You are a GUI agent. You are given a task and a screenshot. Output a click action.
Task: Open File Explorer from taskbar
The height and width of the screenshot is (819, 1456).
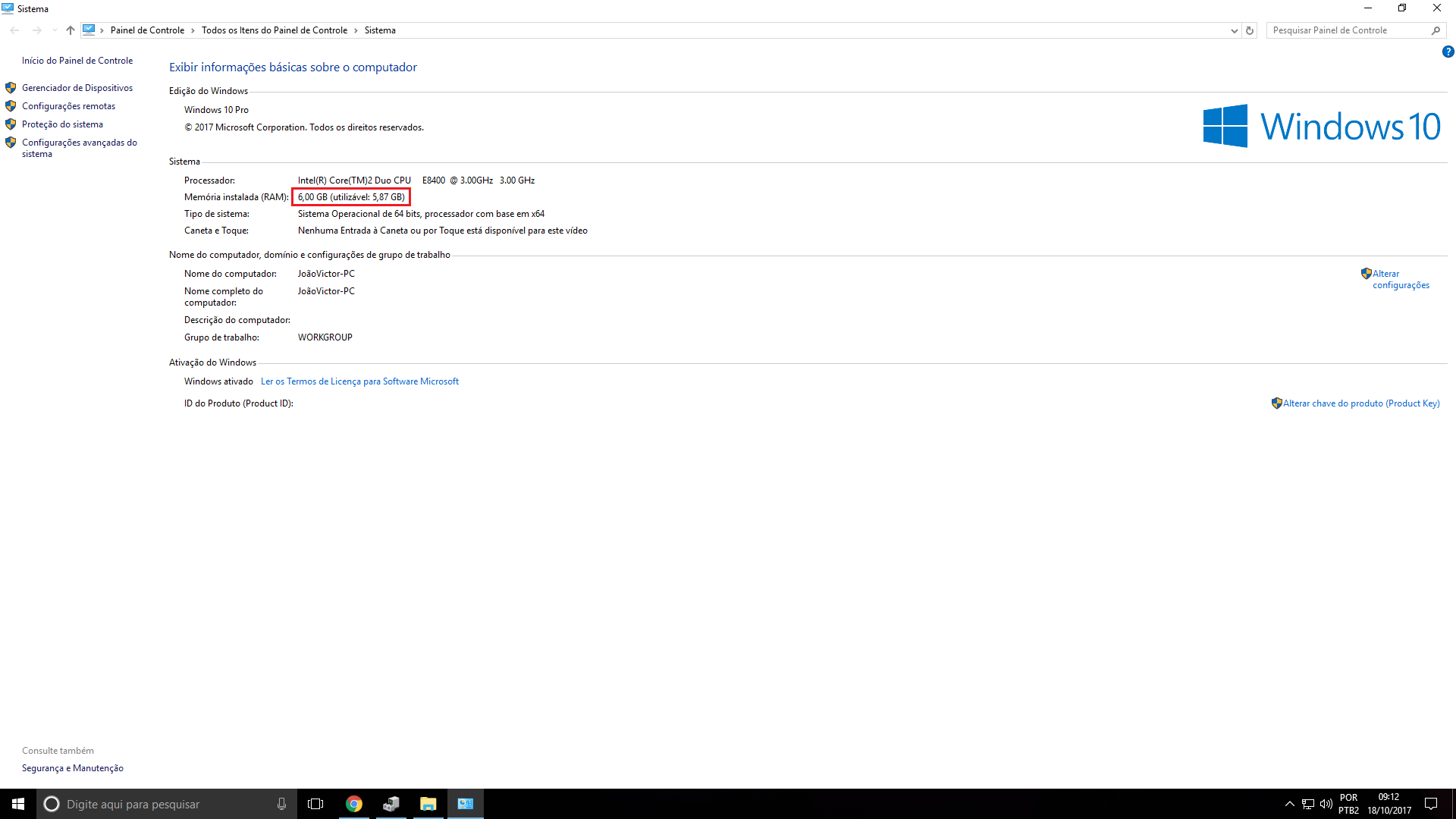(428, 804)
